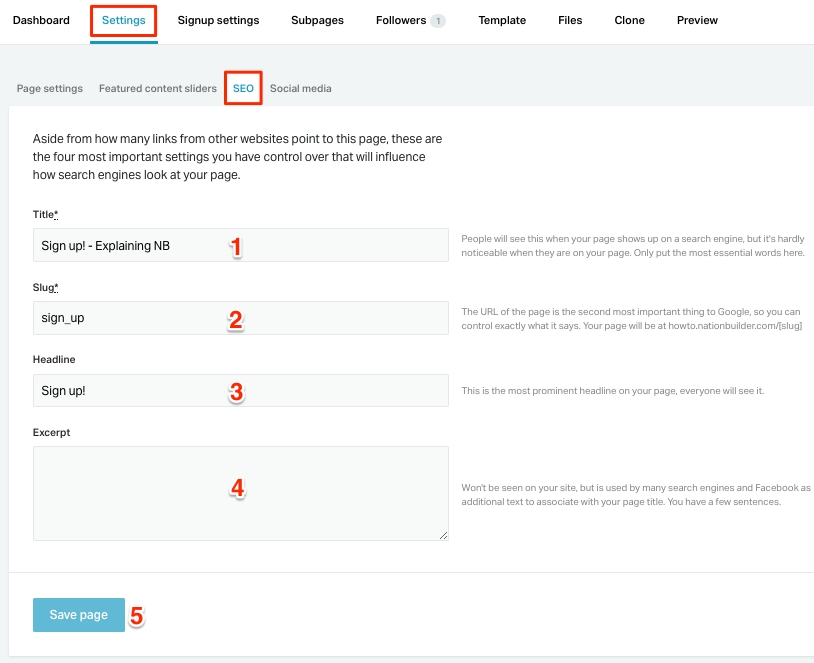The width and height of the screenshot is (814, 663).
Task: Click the Followers count badge
Action: coord(436,19)
